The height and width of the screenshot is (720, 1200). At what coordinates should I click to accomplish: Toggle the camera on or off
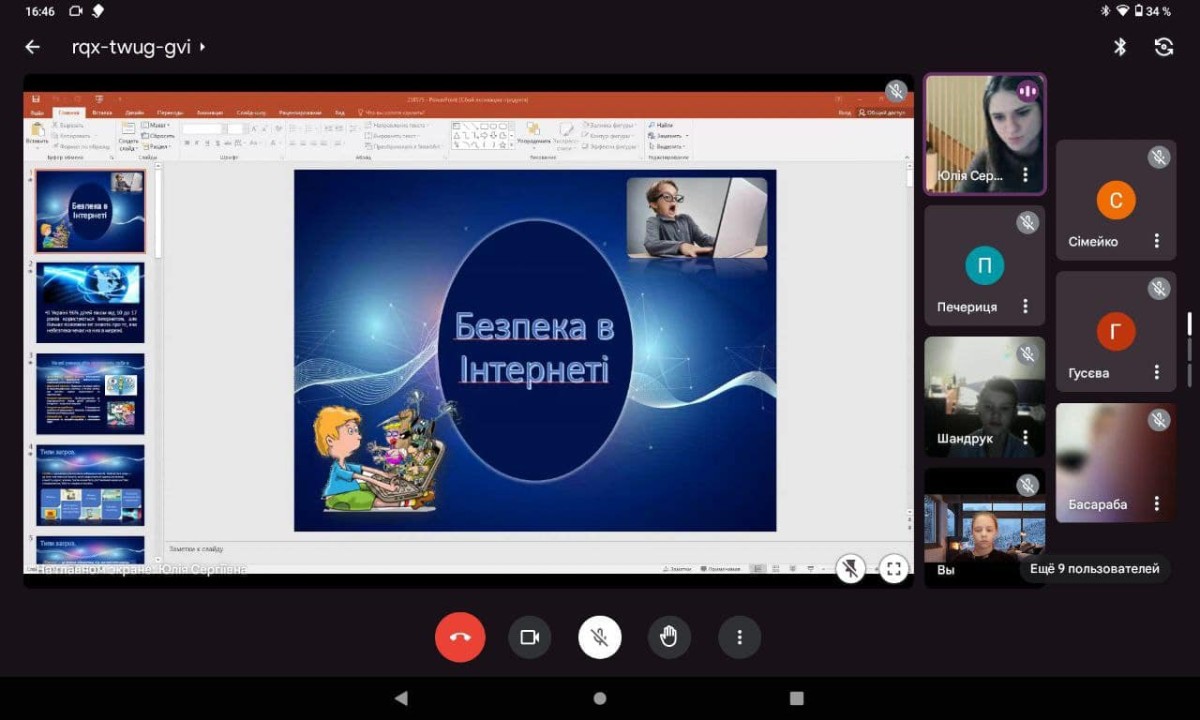(529, 637)
